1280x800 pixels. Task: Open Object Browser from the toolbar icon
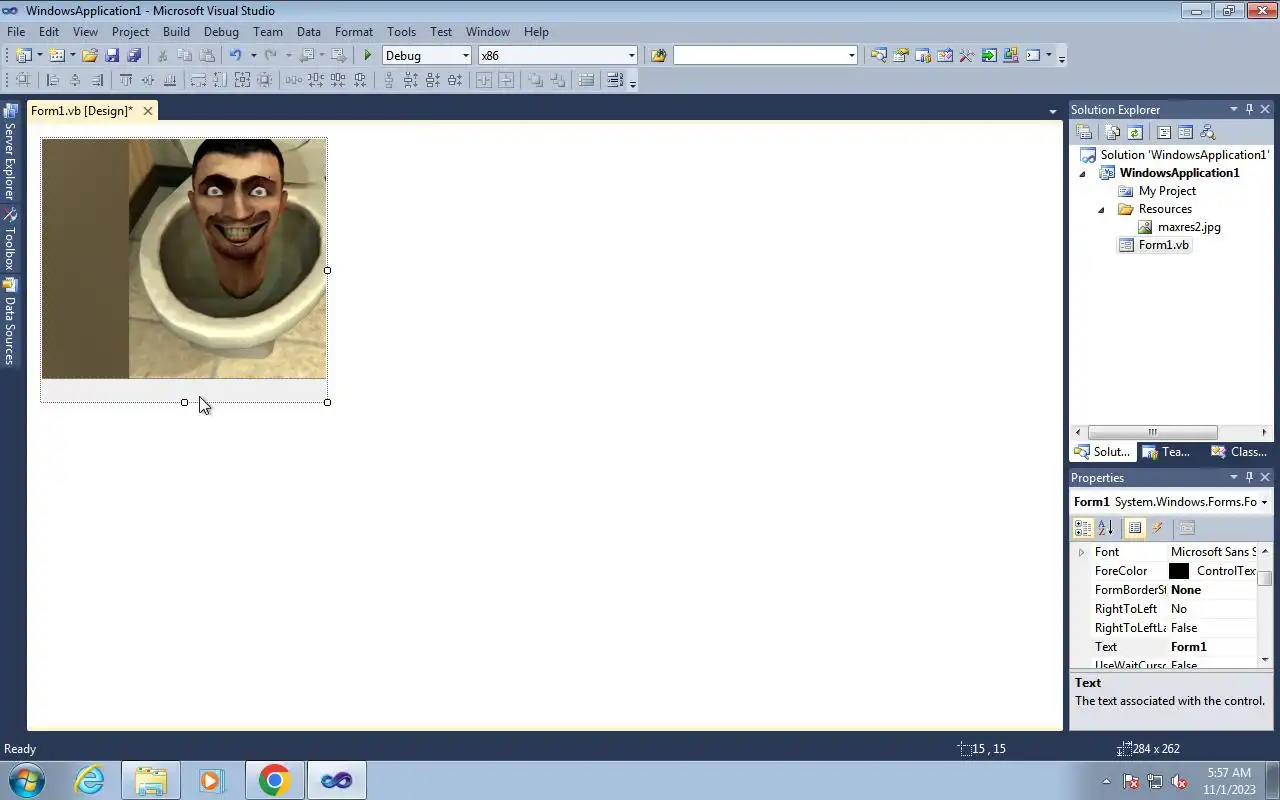(945, 55)
